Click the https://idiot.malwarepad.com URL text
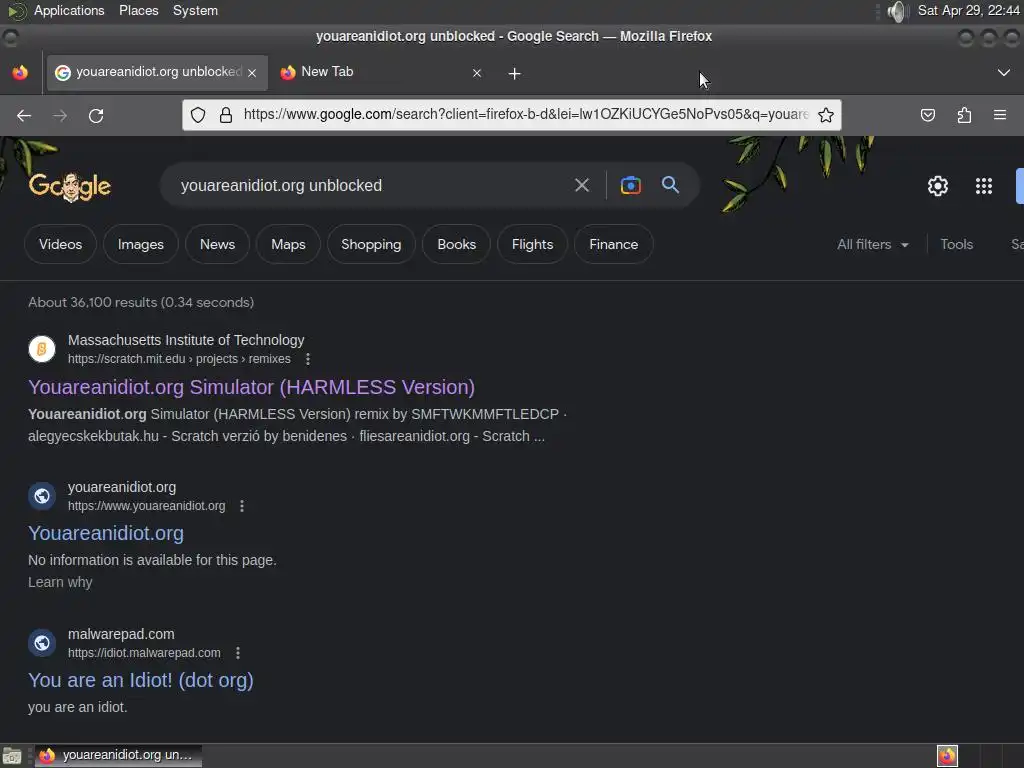The image size is (1024, 768). click(x=144, y=653)
